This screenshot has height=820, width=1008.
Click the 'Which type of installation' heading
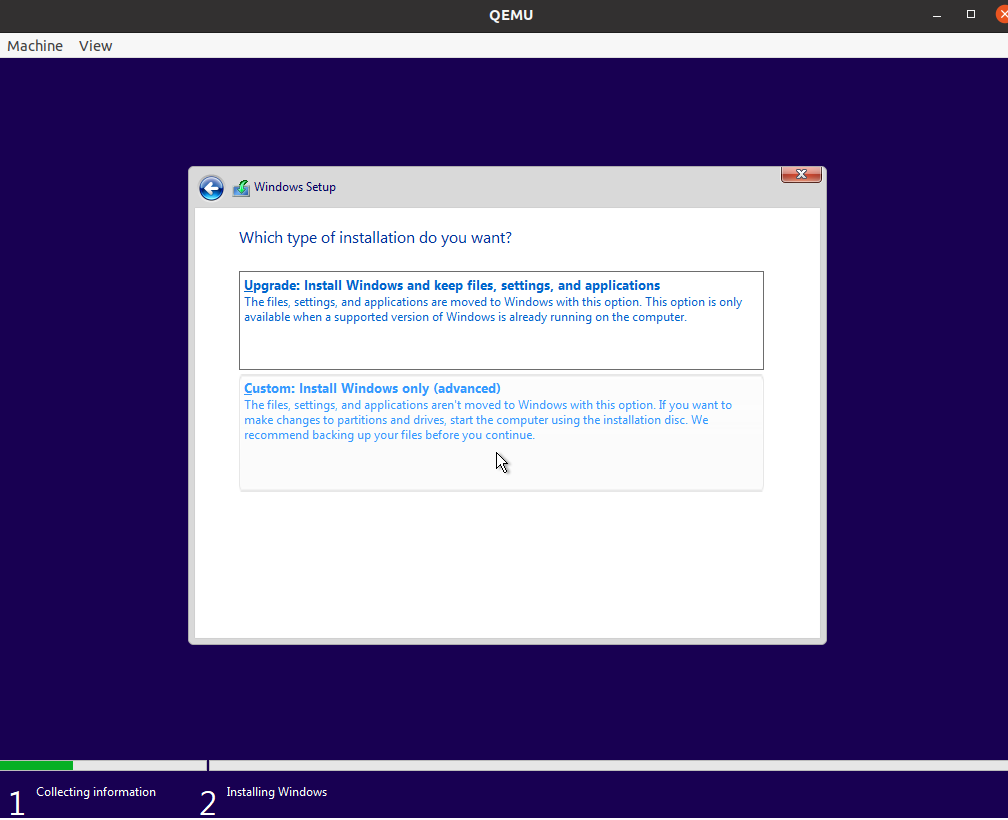pos(375,238)
